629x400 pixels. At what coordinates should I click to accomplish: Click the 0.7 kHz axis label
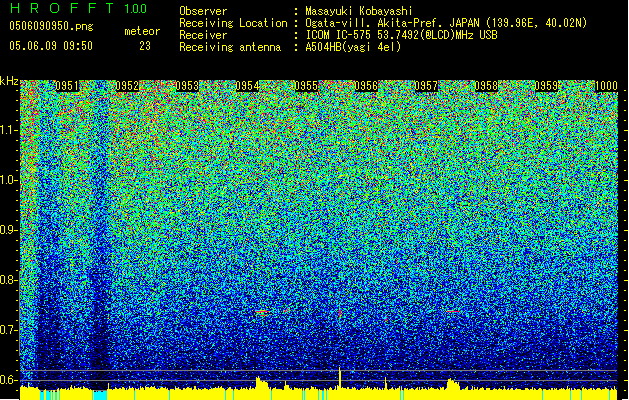click(x=9, y=330)
